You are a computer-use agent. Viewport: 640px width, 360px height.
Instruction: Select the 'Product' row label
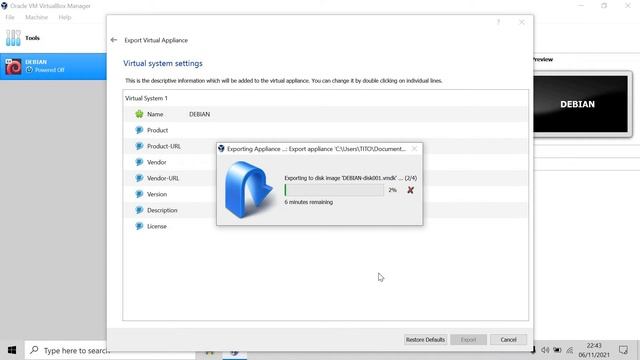tap(158, 130)
